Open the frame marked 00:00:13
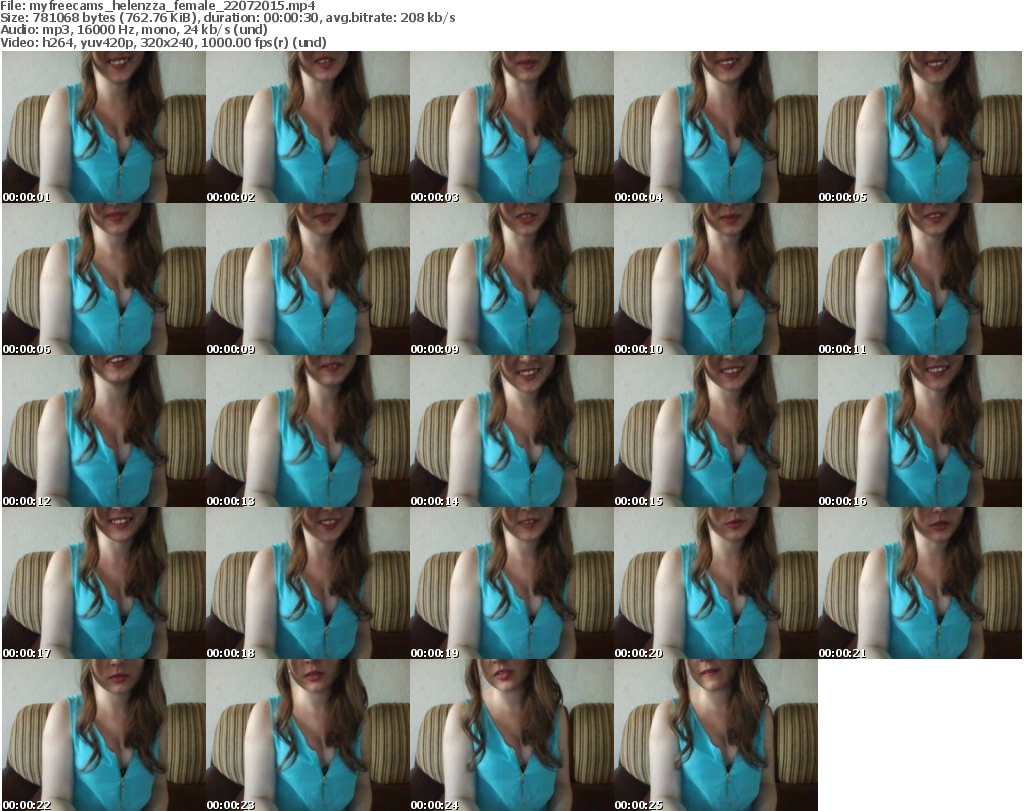The width and height of the screenshot is (1024, 811). point(308,431)
